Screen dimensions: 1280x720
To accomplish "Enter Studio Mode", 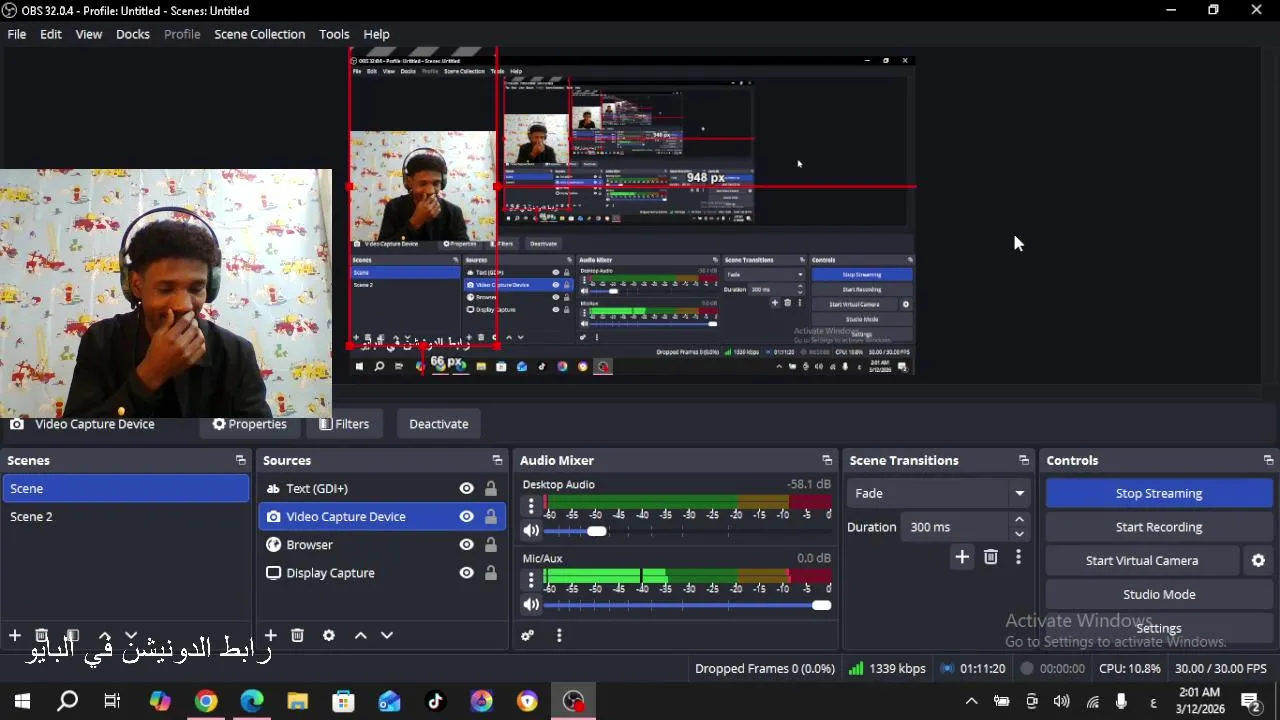I will tap(1159, 595).
